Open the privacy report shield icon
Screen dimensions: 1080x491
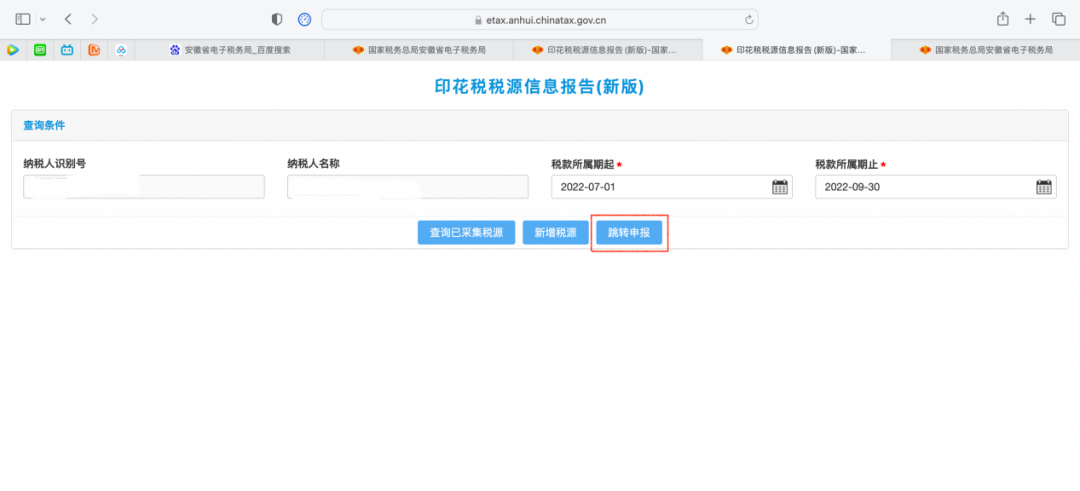click(x=277, y=19)
